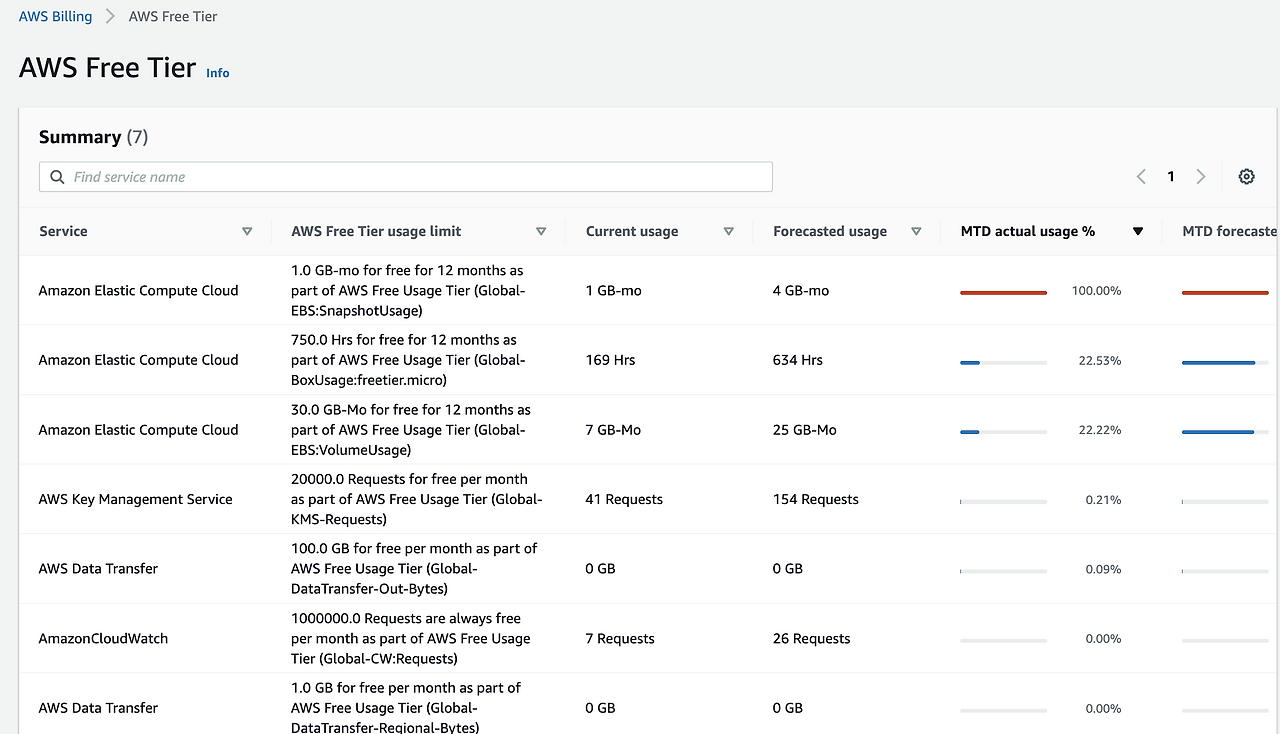Open the table preferences gear icon
Viewport: 1280px width, 734px height.
click(x=1246, y=177)
